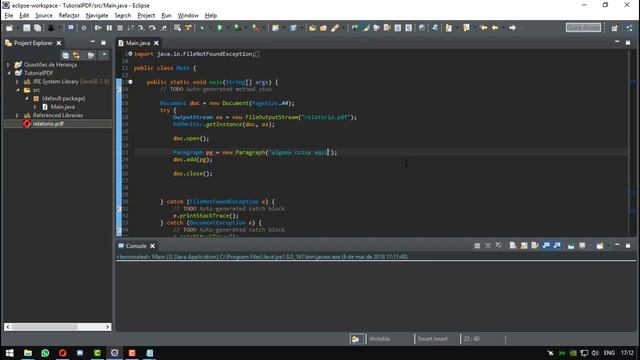Click the Quick Access search field
Image resolution: width=640 pixels, height=360 pixels.
(583, 28)
